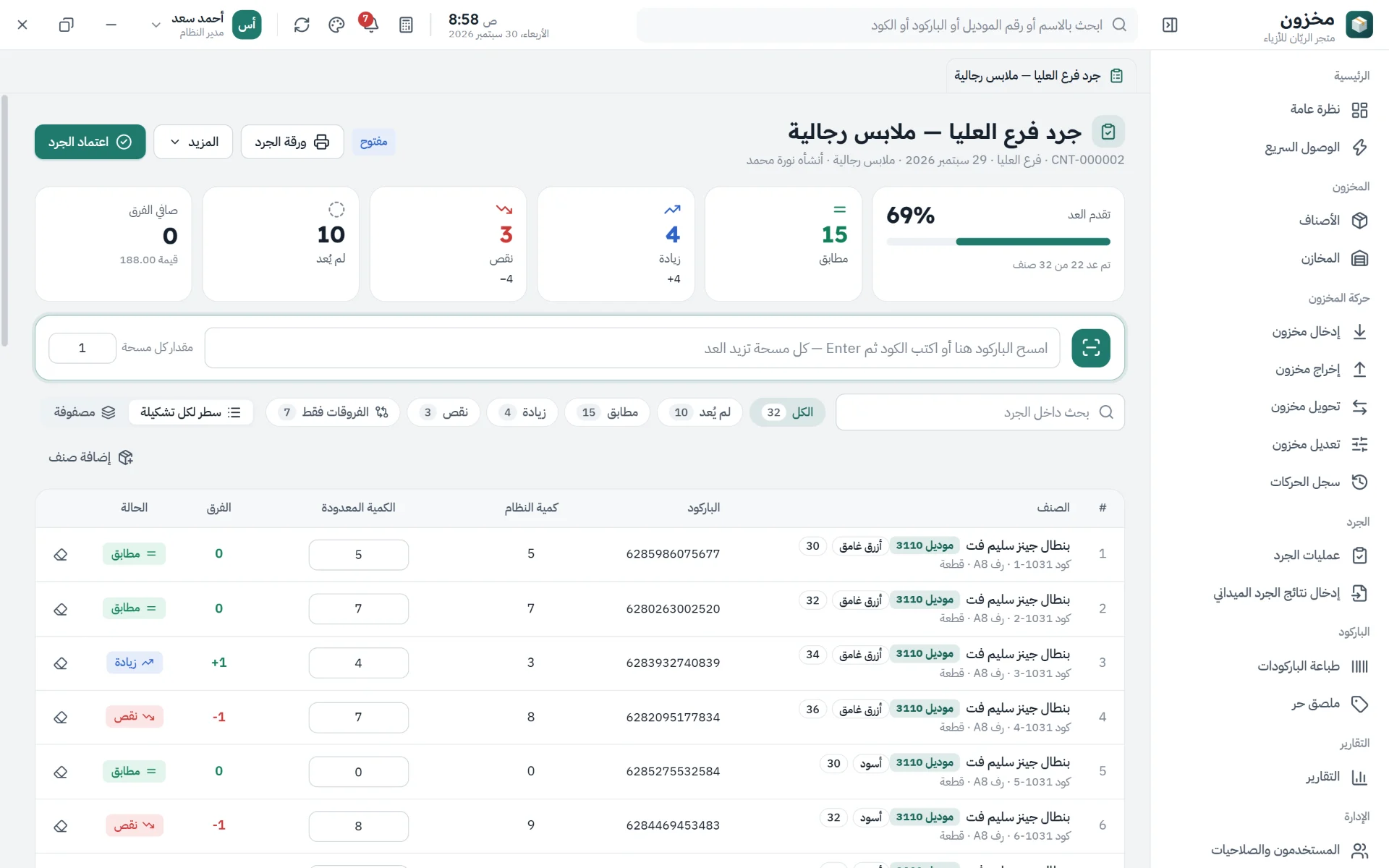The height and width of the screenshot is (868, 1389).
Task: Filter by الفروقات فقط 7 tab
Action: (x=333, y=412)
